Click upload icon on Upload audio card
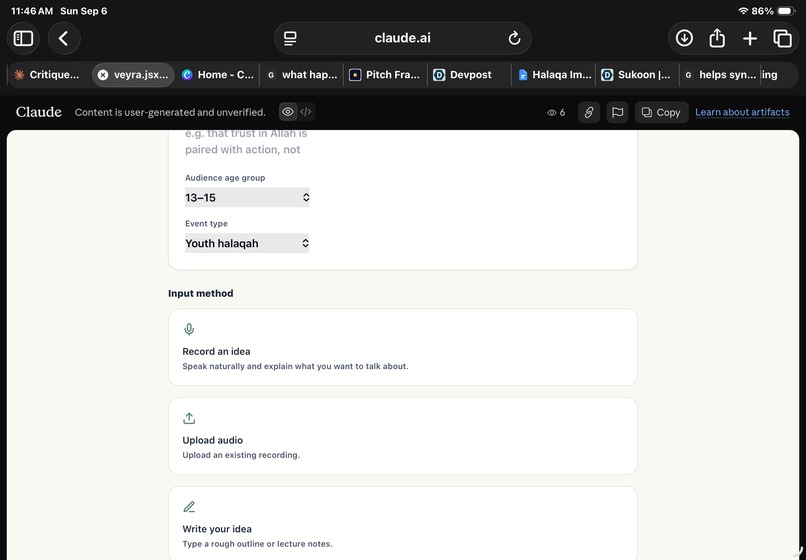 [189, 418]
